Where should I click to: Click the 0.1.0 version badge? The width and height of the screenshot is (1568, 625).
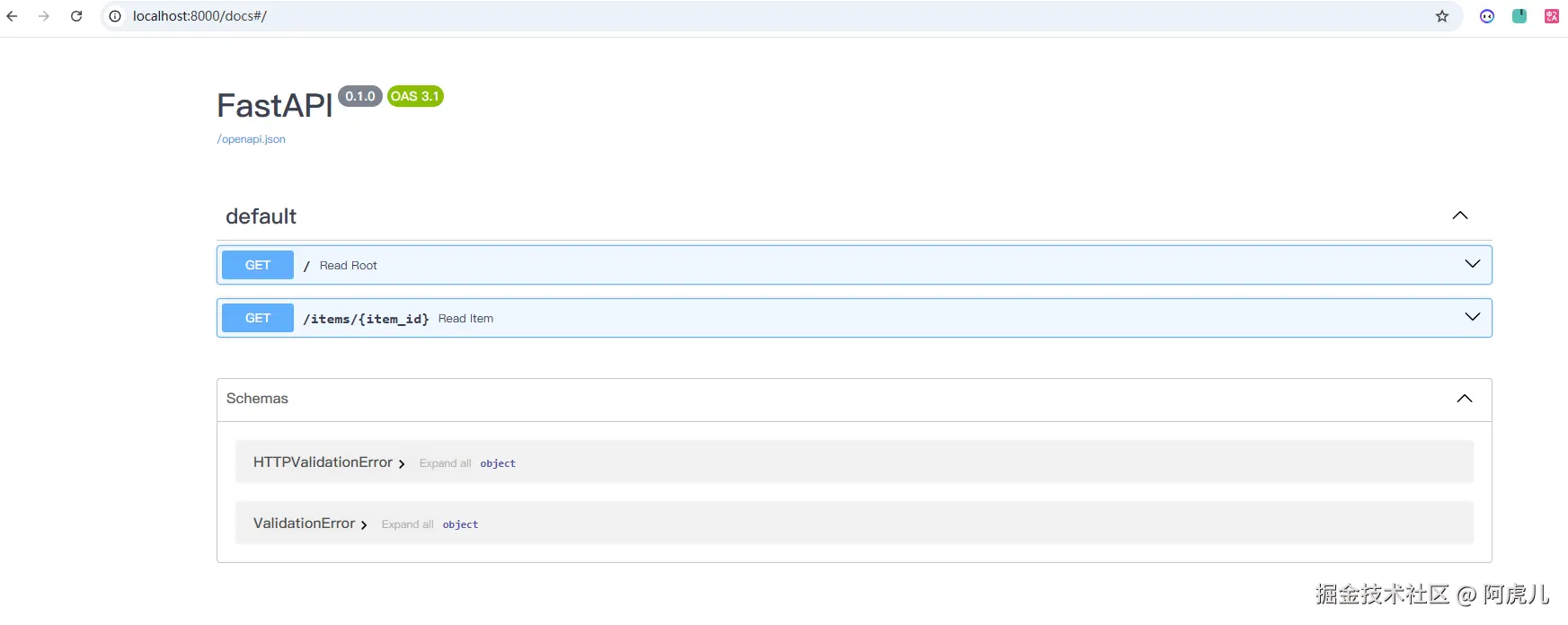(x=360, y=96)
